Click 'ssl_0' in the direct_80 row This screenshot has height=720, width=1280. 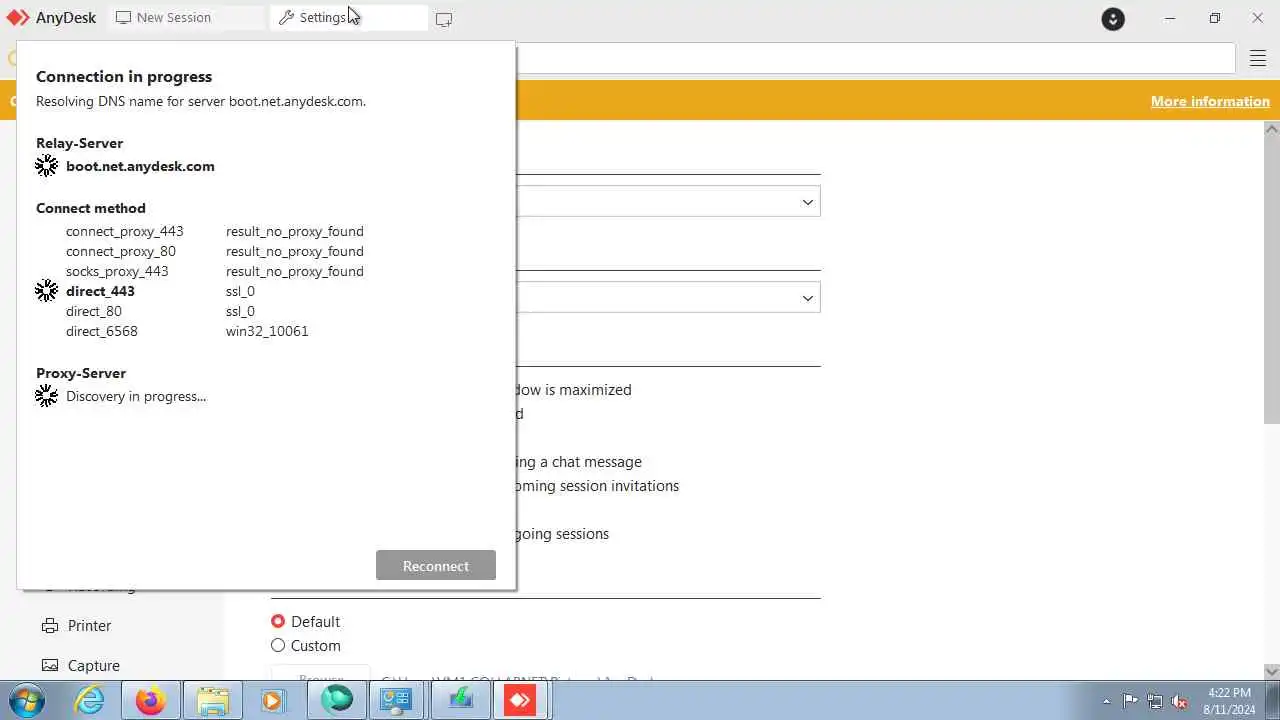240,311
